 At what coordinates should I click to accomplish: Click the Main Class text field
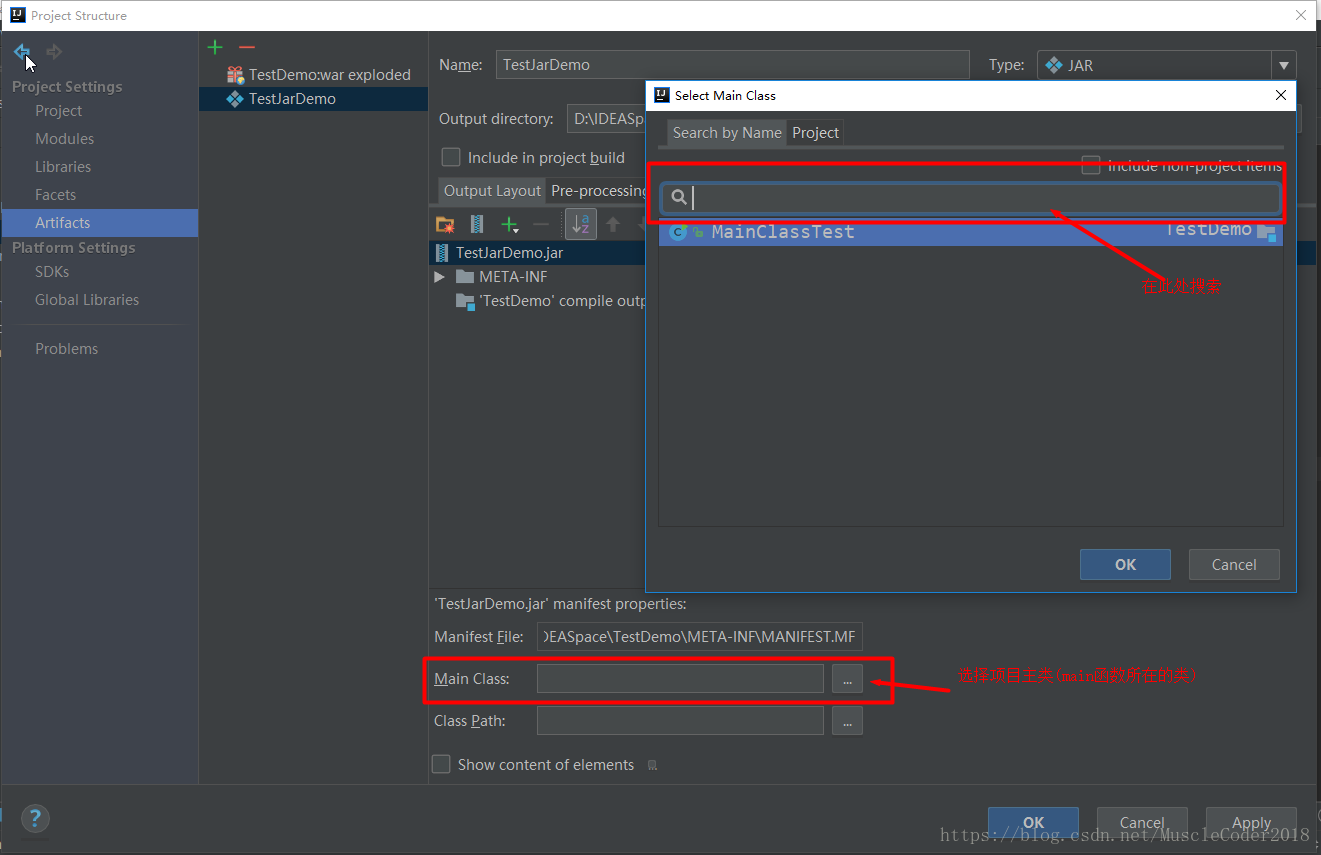[x=680, y=679]
